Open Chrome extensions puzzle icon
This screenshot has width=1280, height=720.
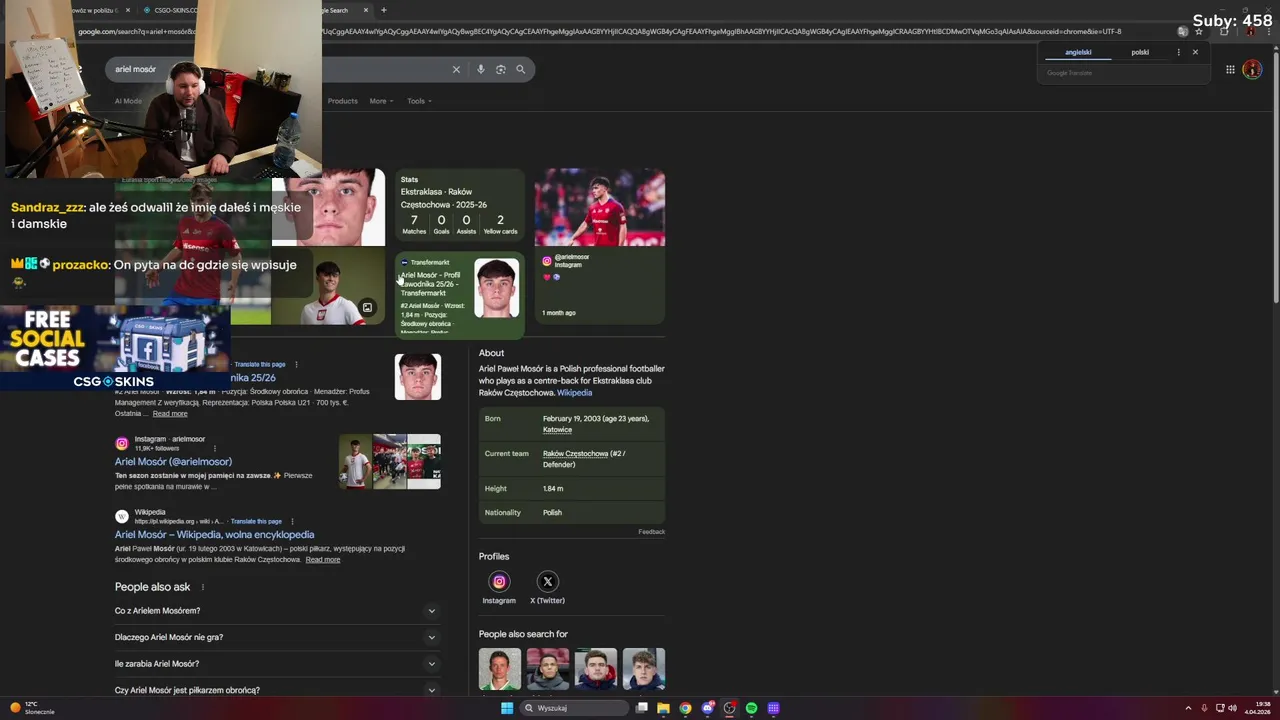1224,31
